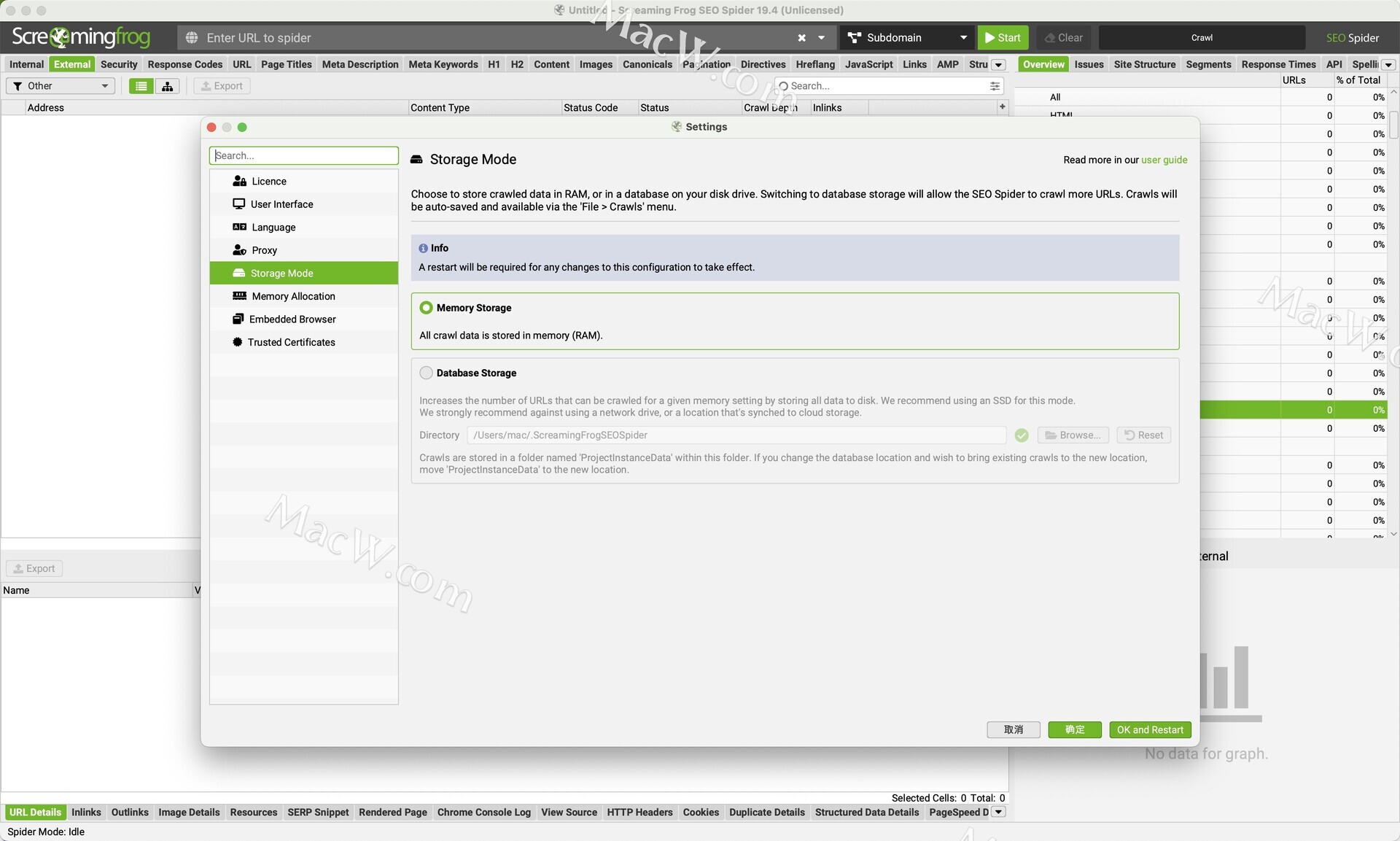Click the add column plus icon

point(1002,106)
